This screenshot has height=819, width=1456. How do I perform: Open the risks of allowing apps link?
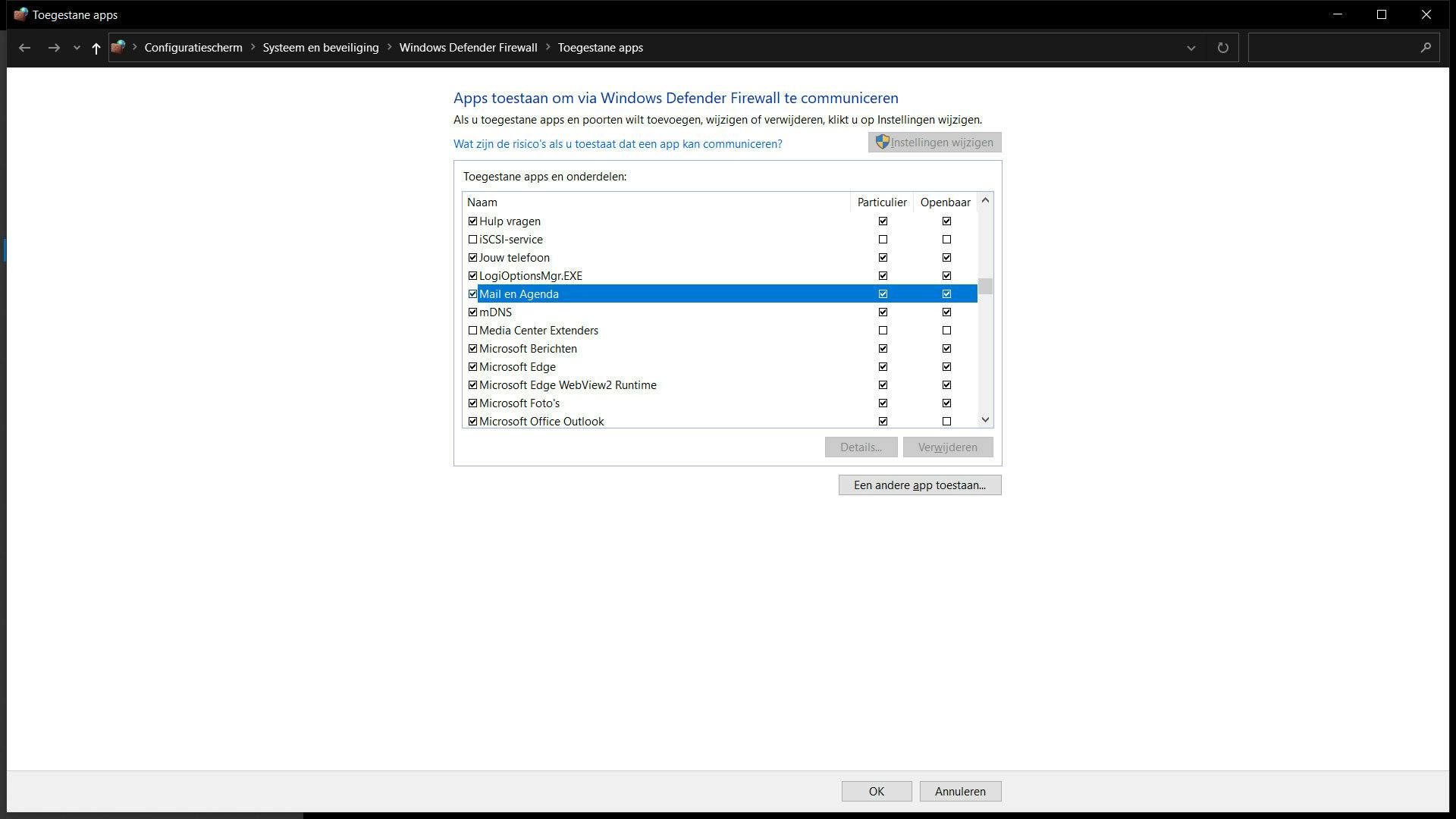[617, 144]
